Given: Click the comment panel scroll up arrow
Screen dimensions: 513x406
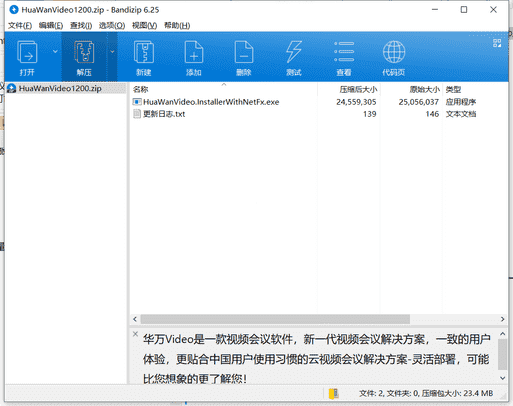Looking at the screenshot, I should point(502,334).
